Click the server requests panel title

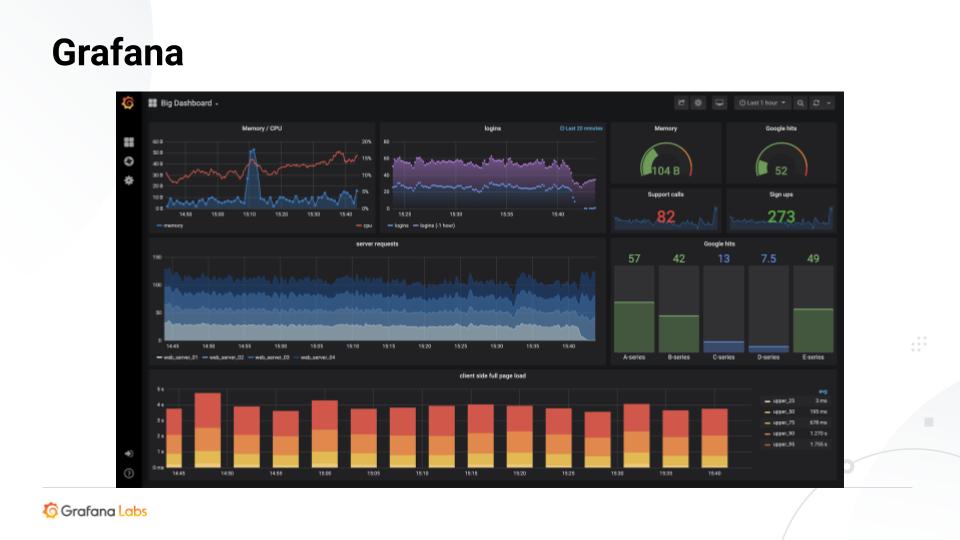377,243
